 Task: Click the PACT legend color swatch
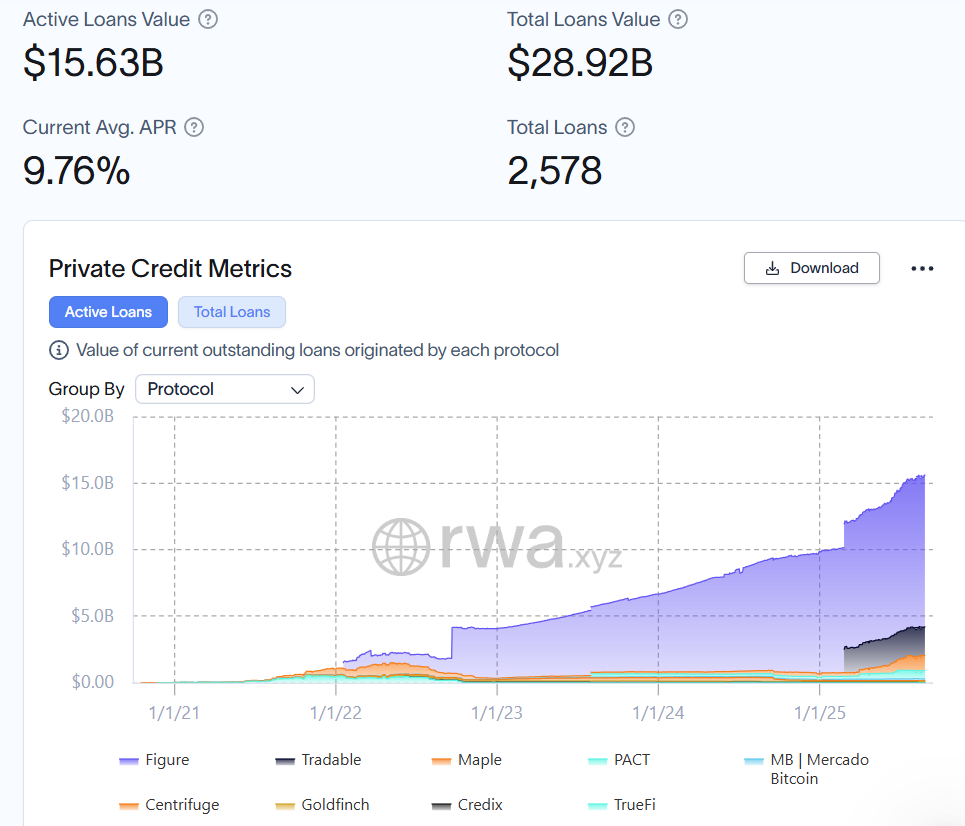(598, 761)
